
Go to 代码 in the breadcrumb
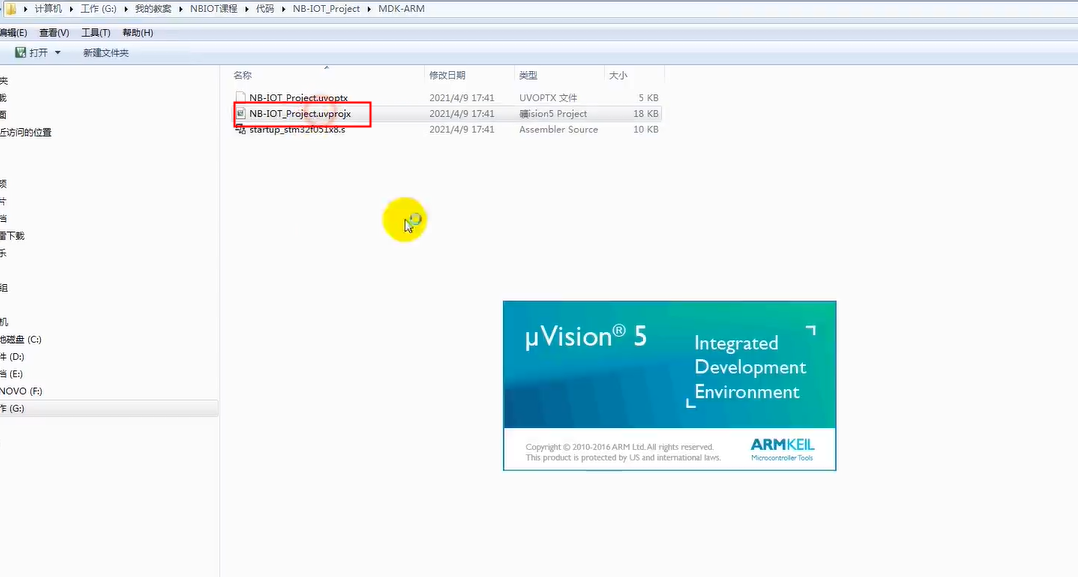click(x=265, y=9)
